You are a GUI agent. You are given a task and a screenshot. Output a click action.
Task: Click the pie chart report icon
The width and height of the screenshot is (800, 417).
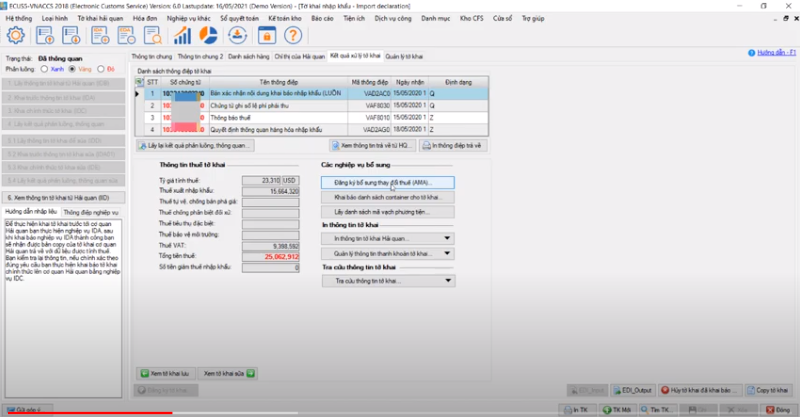point(210,35)
